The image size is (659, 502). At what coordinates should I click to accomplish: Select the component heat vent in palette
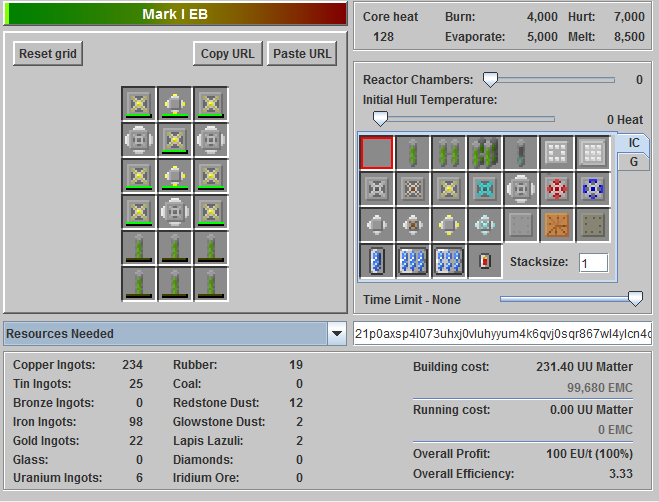521,189
